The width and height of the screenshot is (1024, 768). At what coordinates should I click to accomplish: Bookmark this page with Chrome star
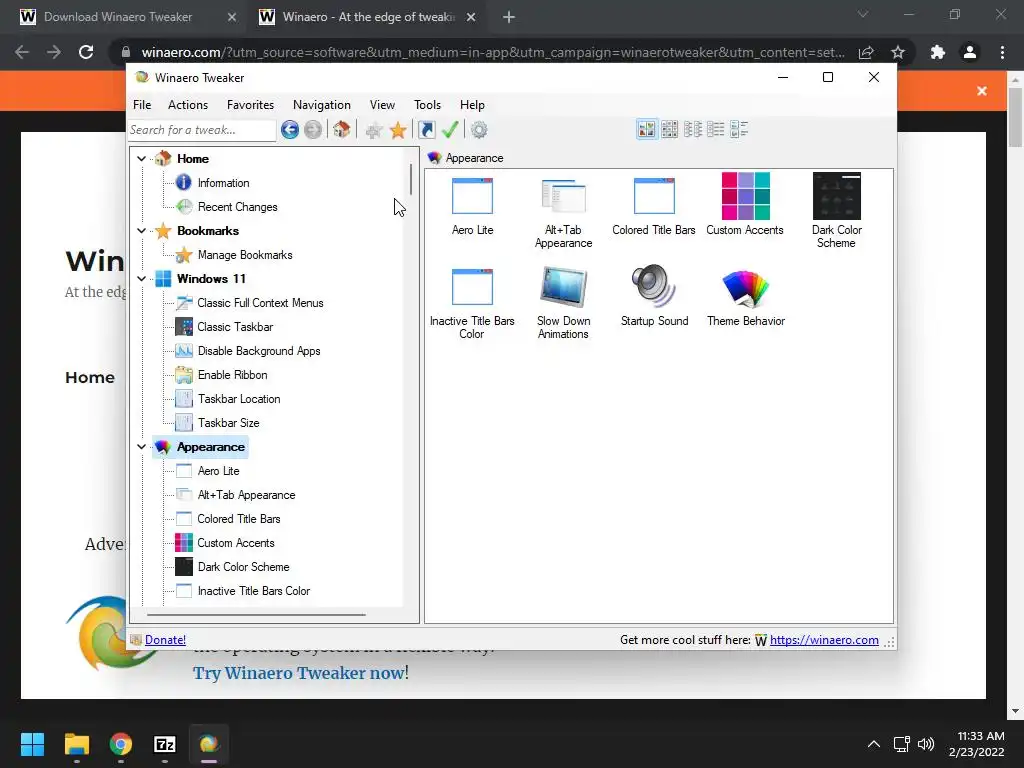point(898,52)
